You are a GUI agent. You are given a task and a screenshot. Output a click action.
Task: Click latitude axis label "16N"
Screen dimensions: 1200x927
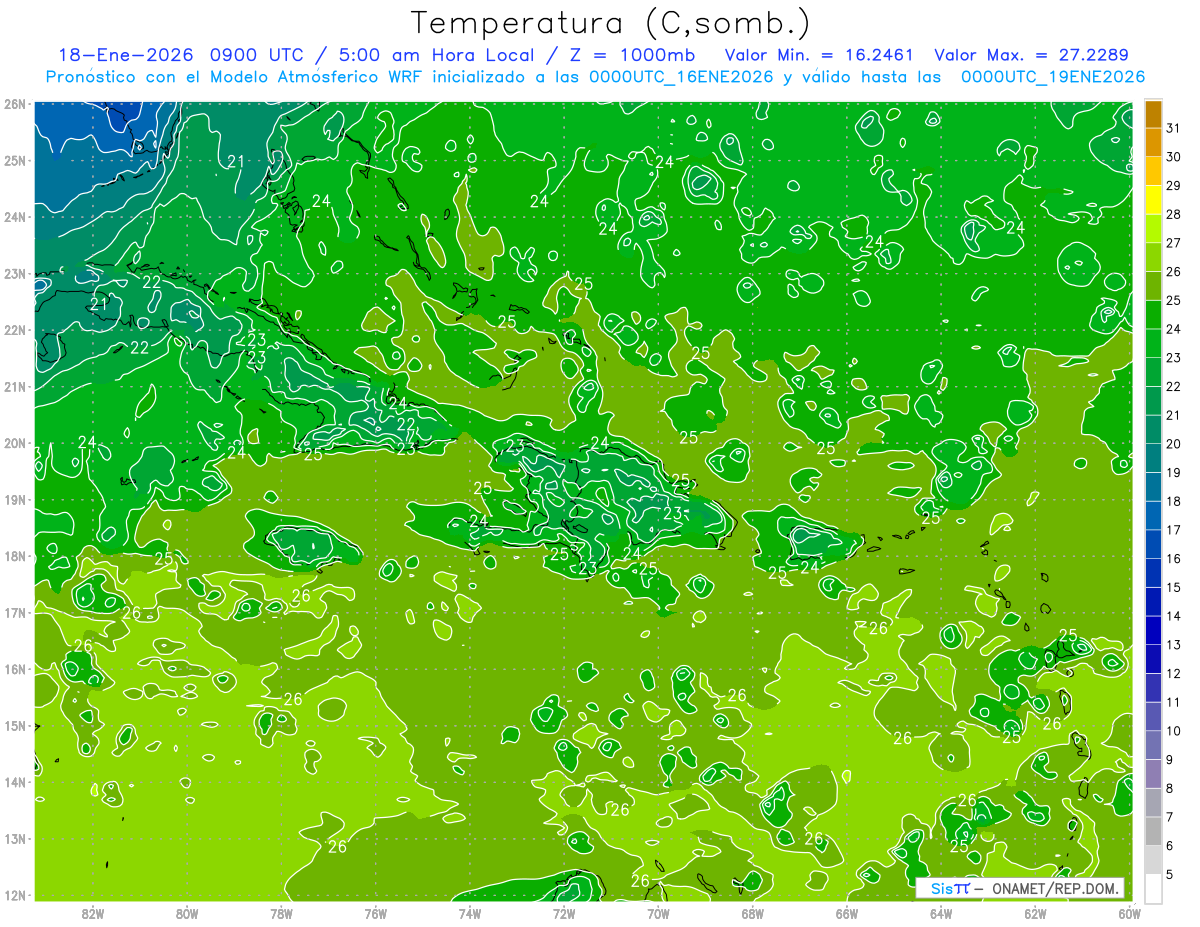tap(15, 669)
